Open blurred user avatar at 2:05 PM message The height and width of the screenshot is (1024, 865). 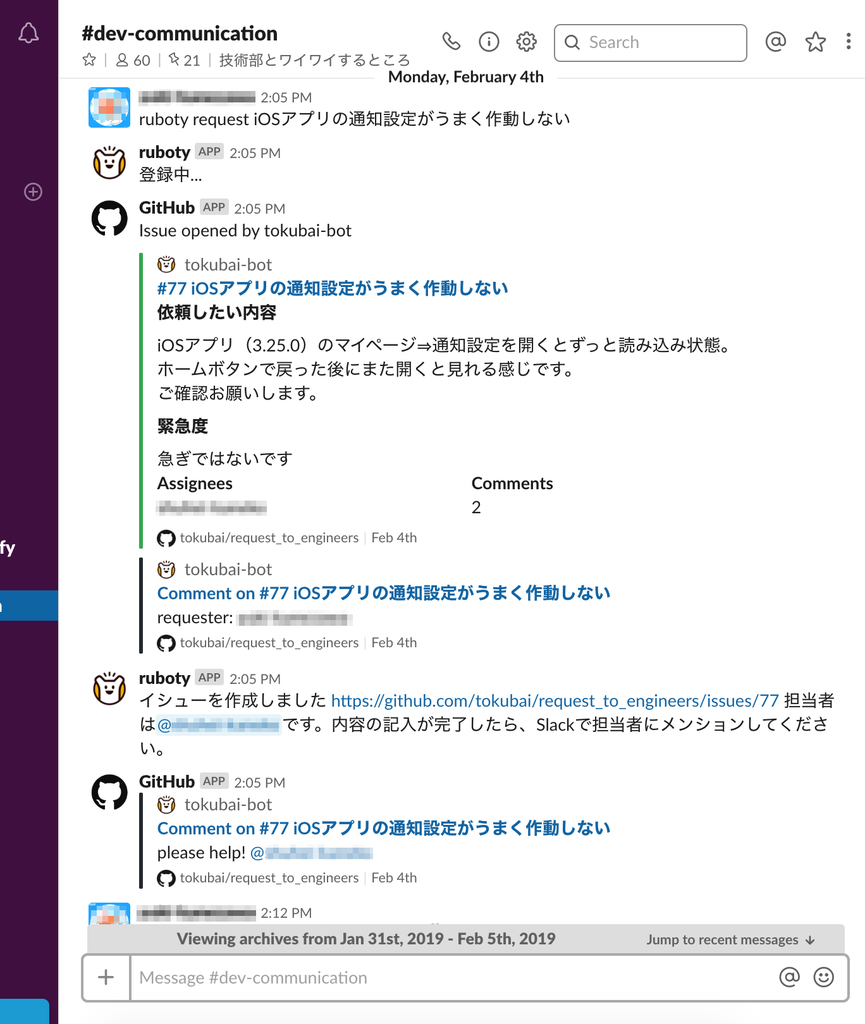(x=109, y=108)
